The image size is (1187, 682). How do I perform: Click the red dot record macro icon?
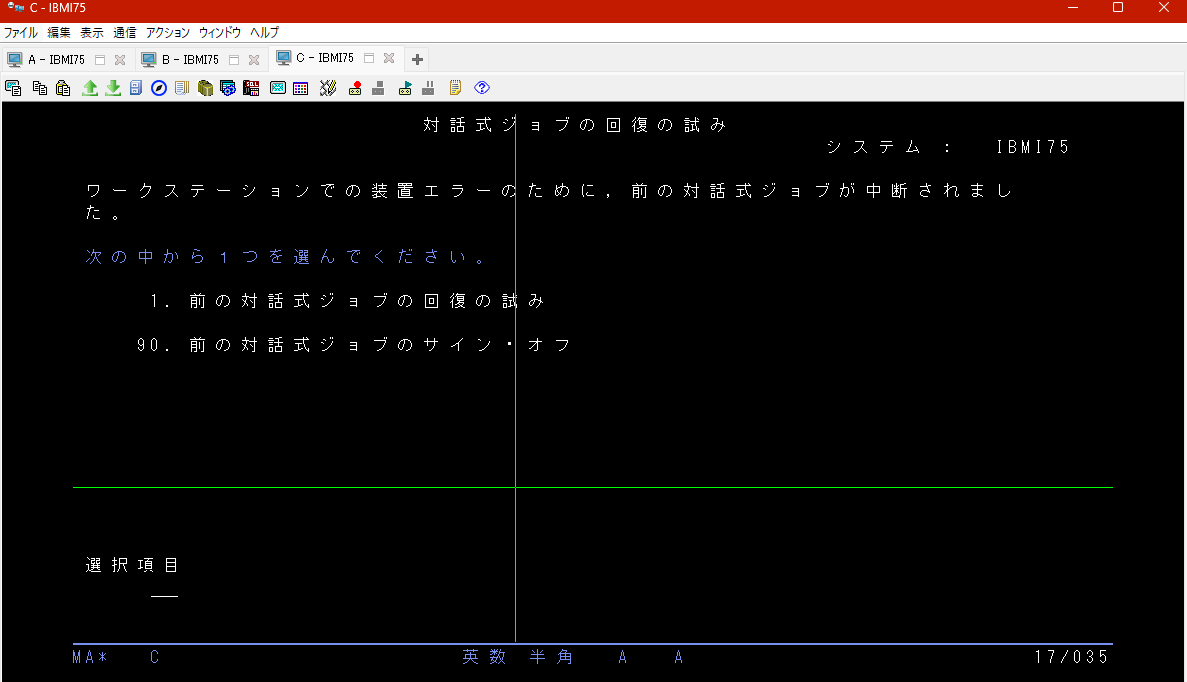pos(354,88)
